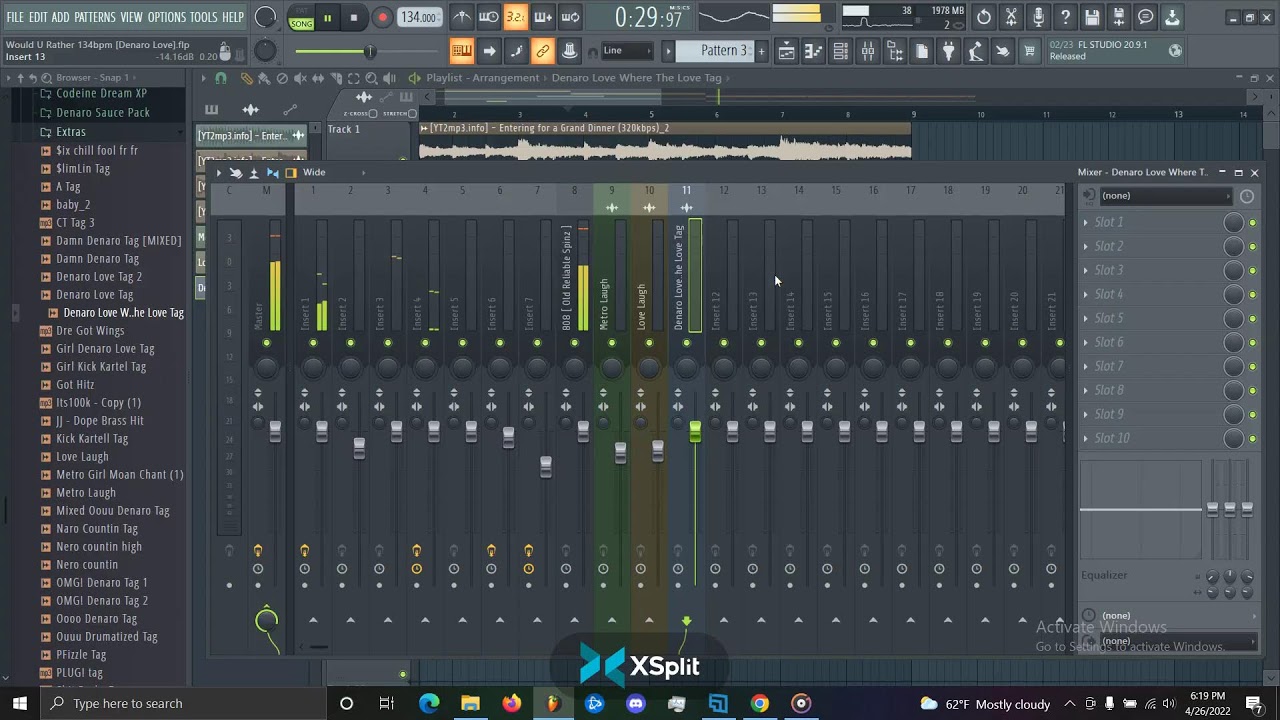Open the OPTIONS menu
This screenshot has width=1280, height=720.
point(167,17)
